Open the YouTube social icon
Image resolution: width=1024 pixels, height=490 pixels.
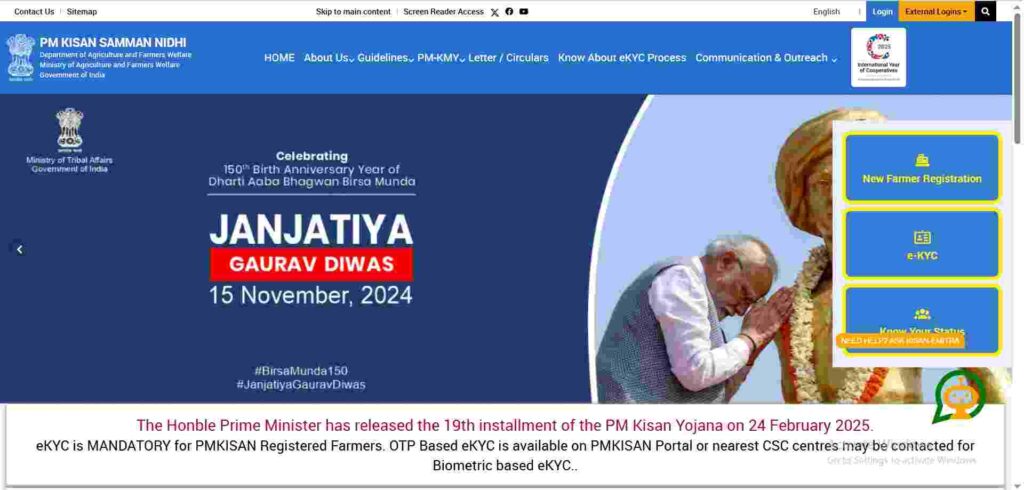[x=524, y=11]
